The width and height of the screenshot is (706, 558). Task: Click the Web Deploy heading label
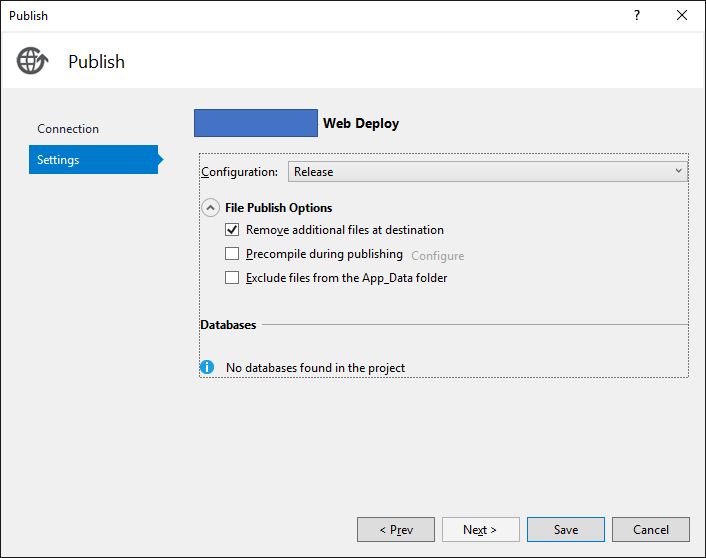click(x=361, y=124)
